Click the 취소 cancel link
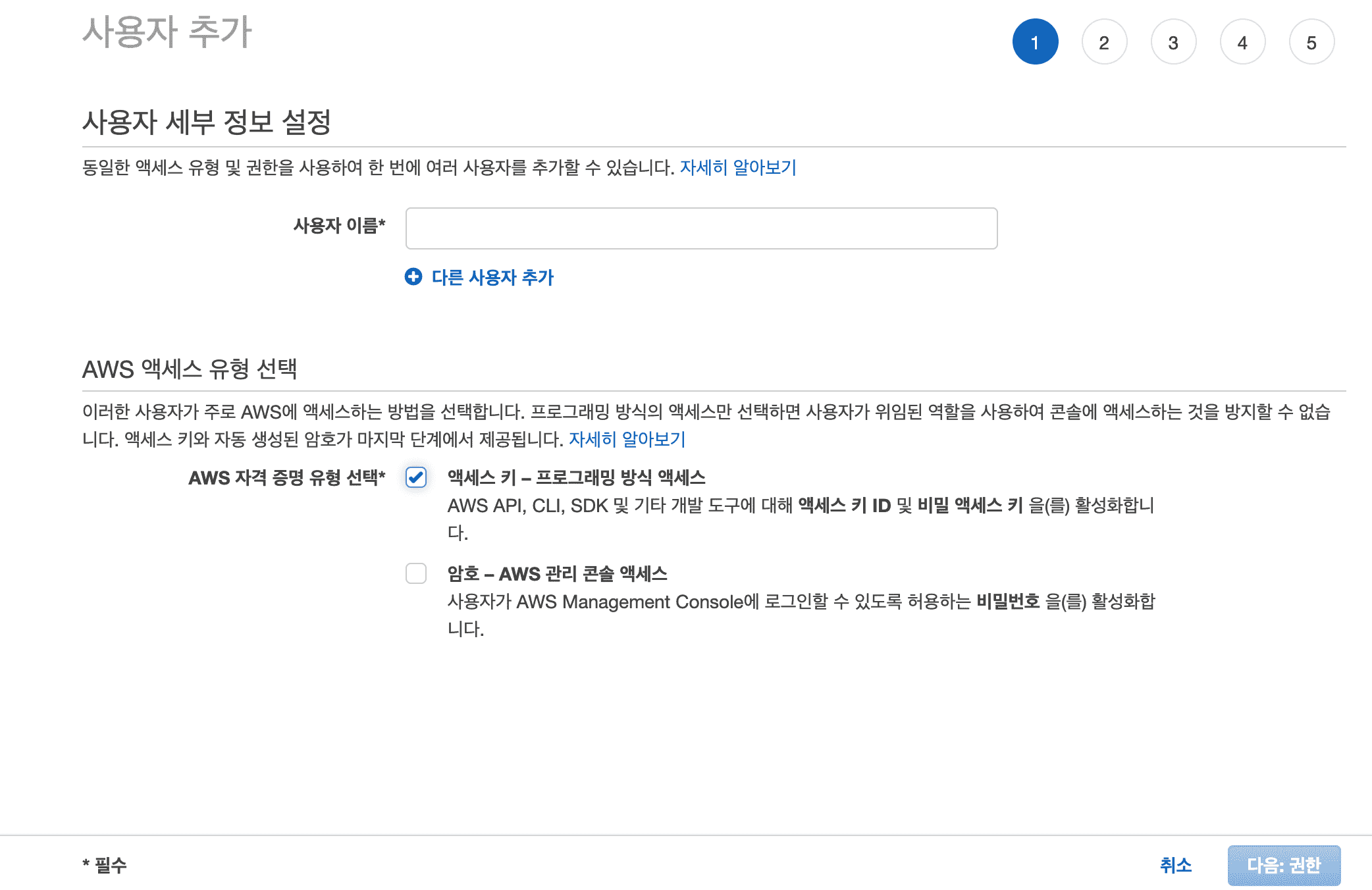The width and height of the screenshot is (1372, 890). (1176, 865)
